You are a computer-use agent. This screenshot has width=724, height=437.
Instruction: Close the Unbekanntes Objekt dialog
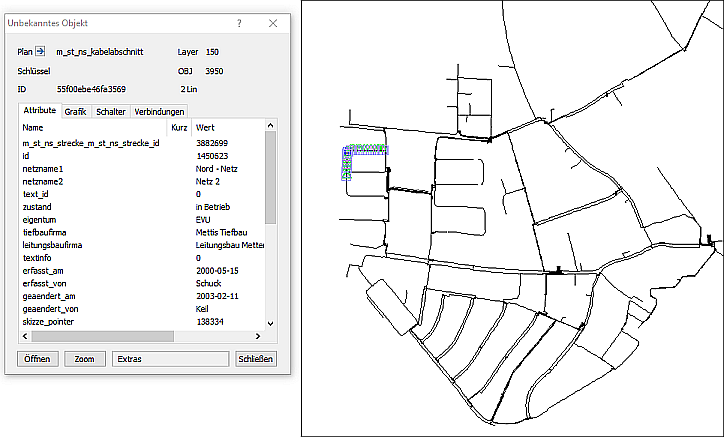273,22
